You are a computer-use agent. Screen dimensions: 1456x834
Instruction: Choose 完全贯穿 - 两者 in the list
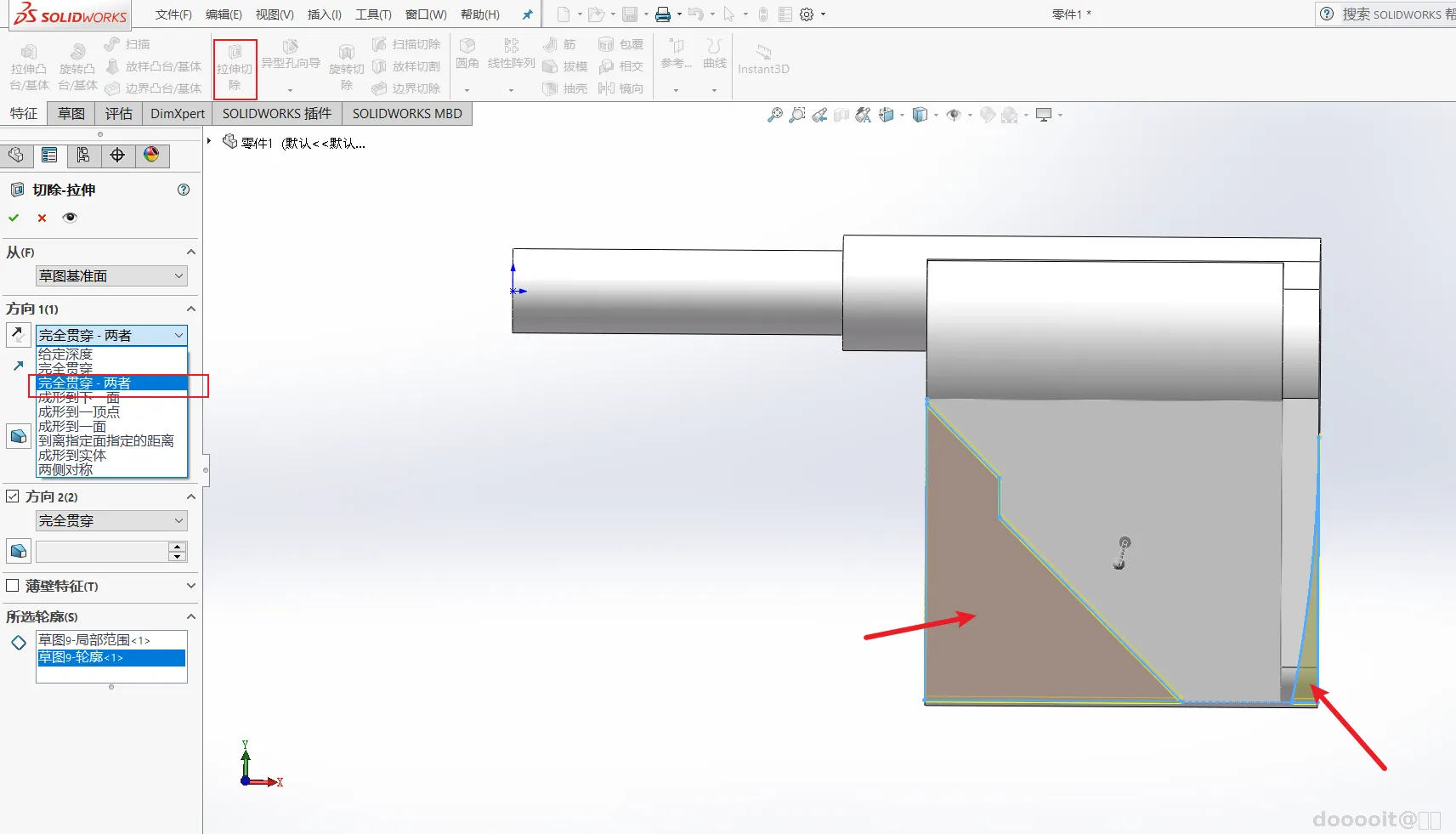point(111,383)
